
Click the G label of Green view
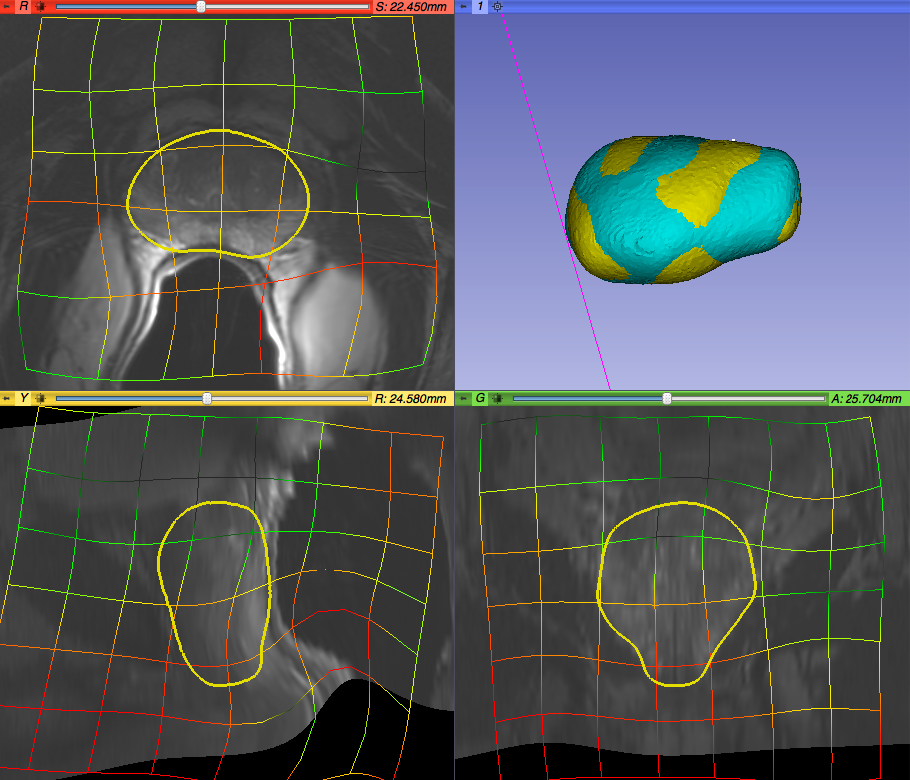(x=480, y=398)
